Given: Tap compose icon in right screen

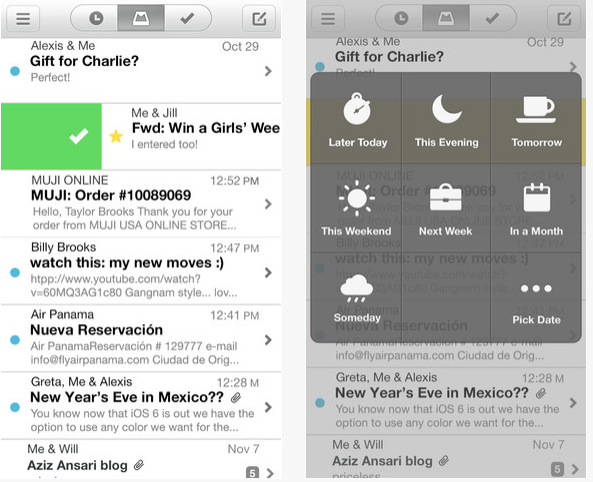Looking at the screenshot, I should click(564, 18).
